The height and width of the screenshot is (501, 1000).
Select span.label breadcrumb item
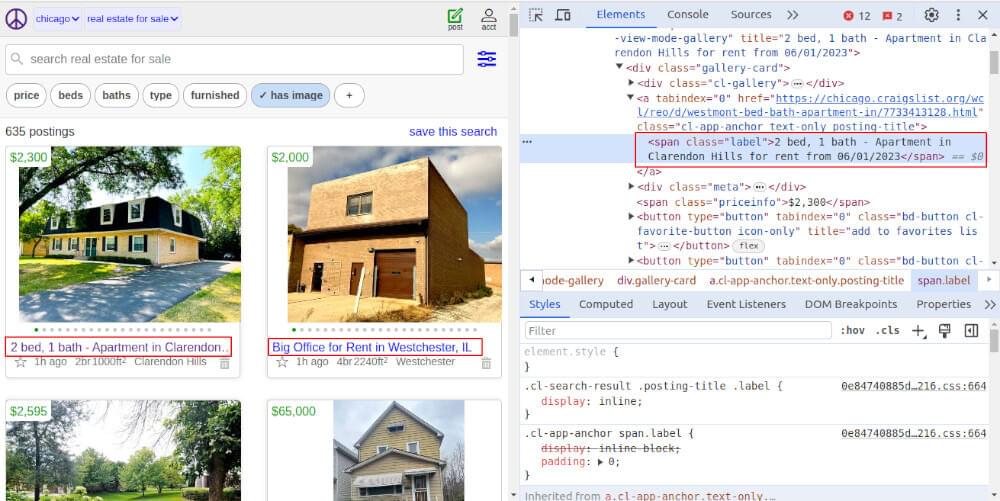point(944,280)
